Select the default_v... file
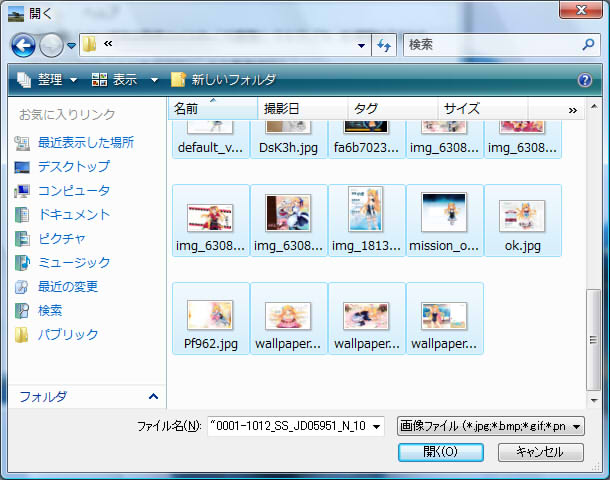610x480 pixels. coord(210,139)
